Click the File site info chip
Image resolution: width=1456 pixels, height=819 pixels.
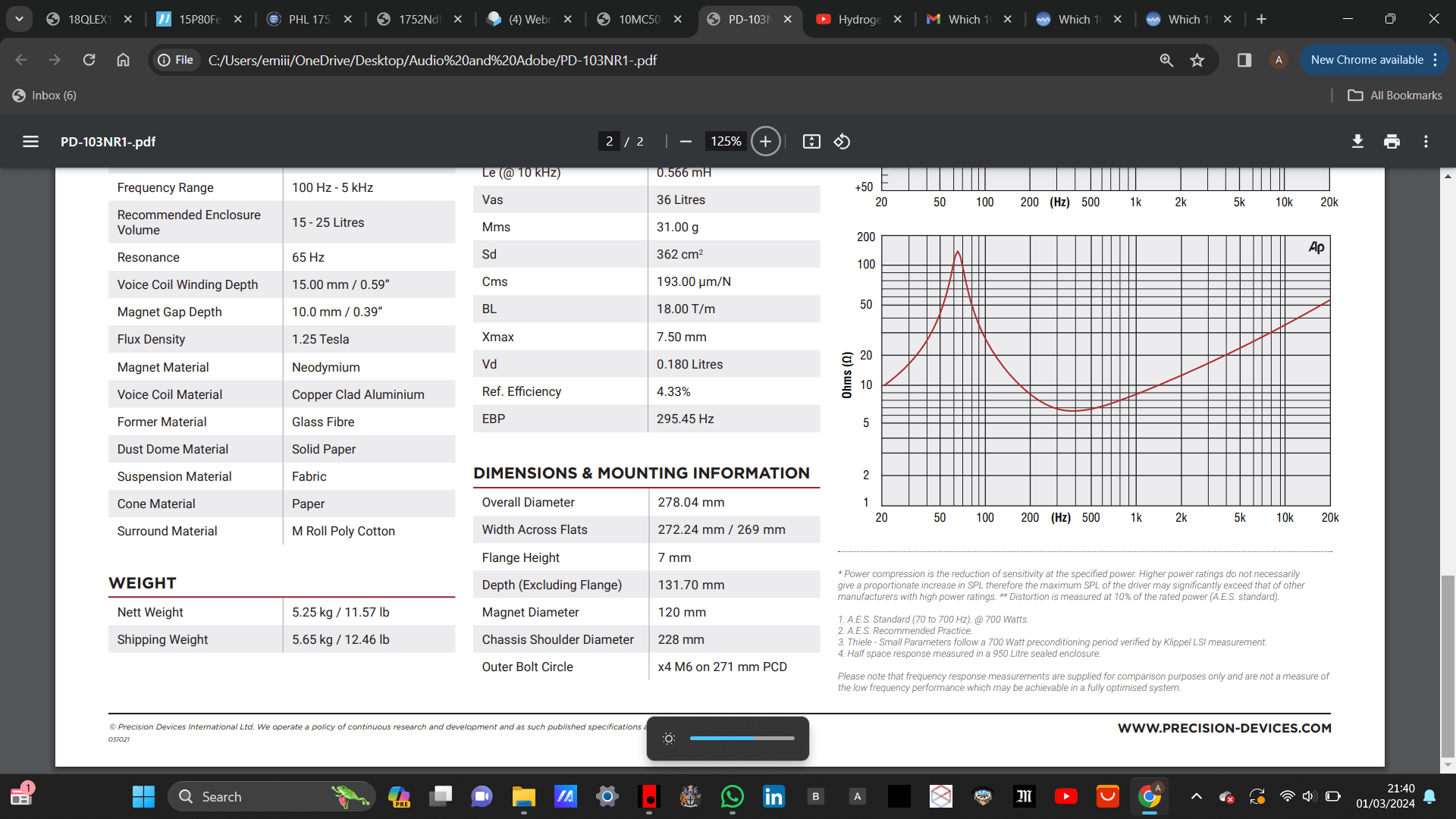coord(176,60)
